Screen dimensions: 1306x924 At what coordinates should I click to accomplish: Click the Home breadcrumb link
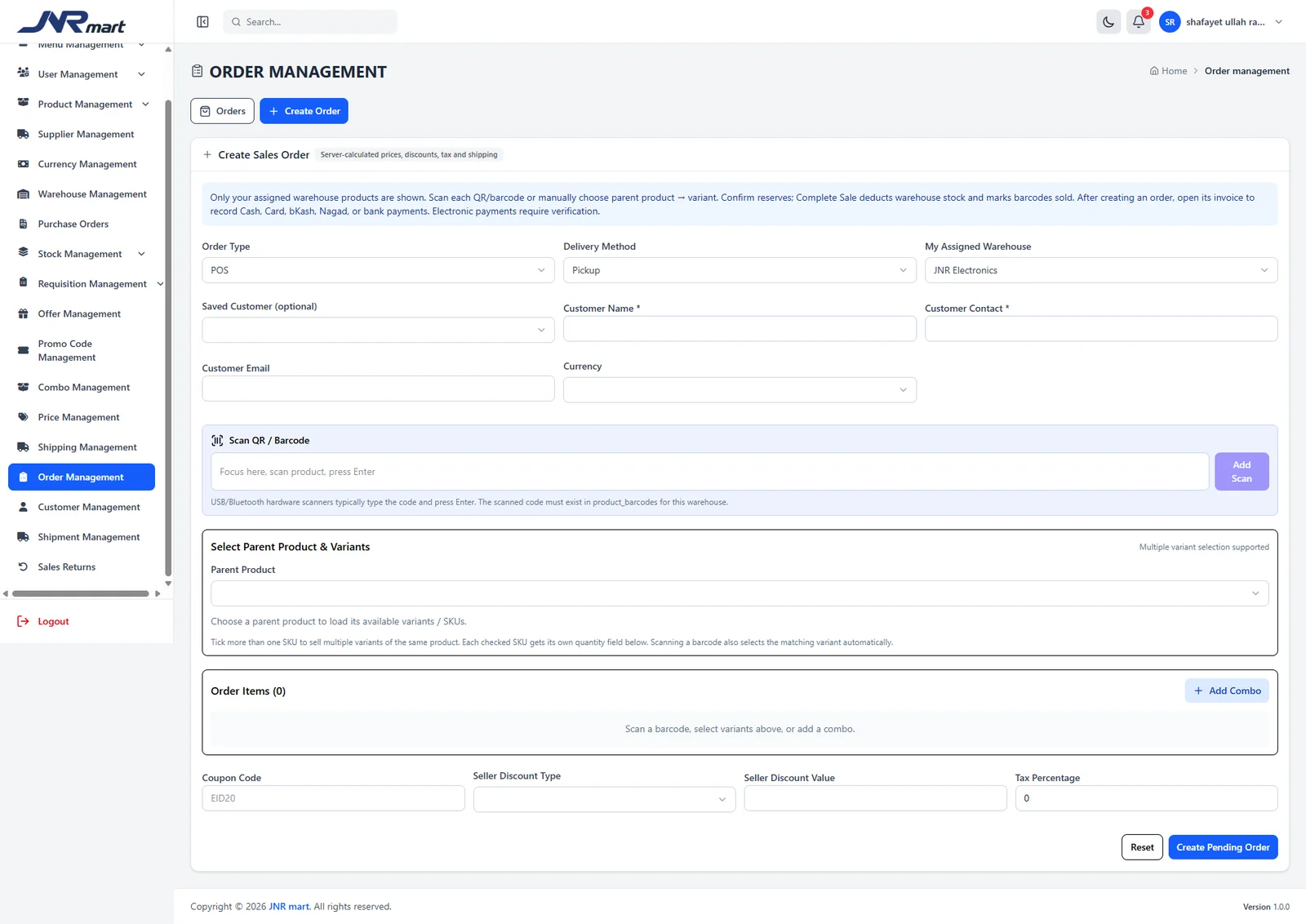(x=1168, y=71)
